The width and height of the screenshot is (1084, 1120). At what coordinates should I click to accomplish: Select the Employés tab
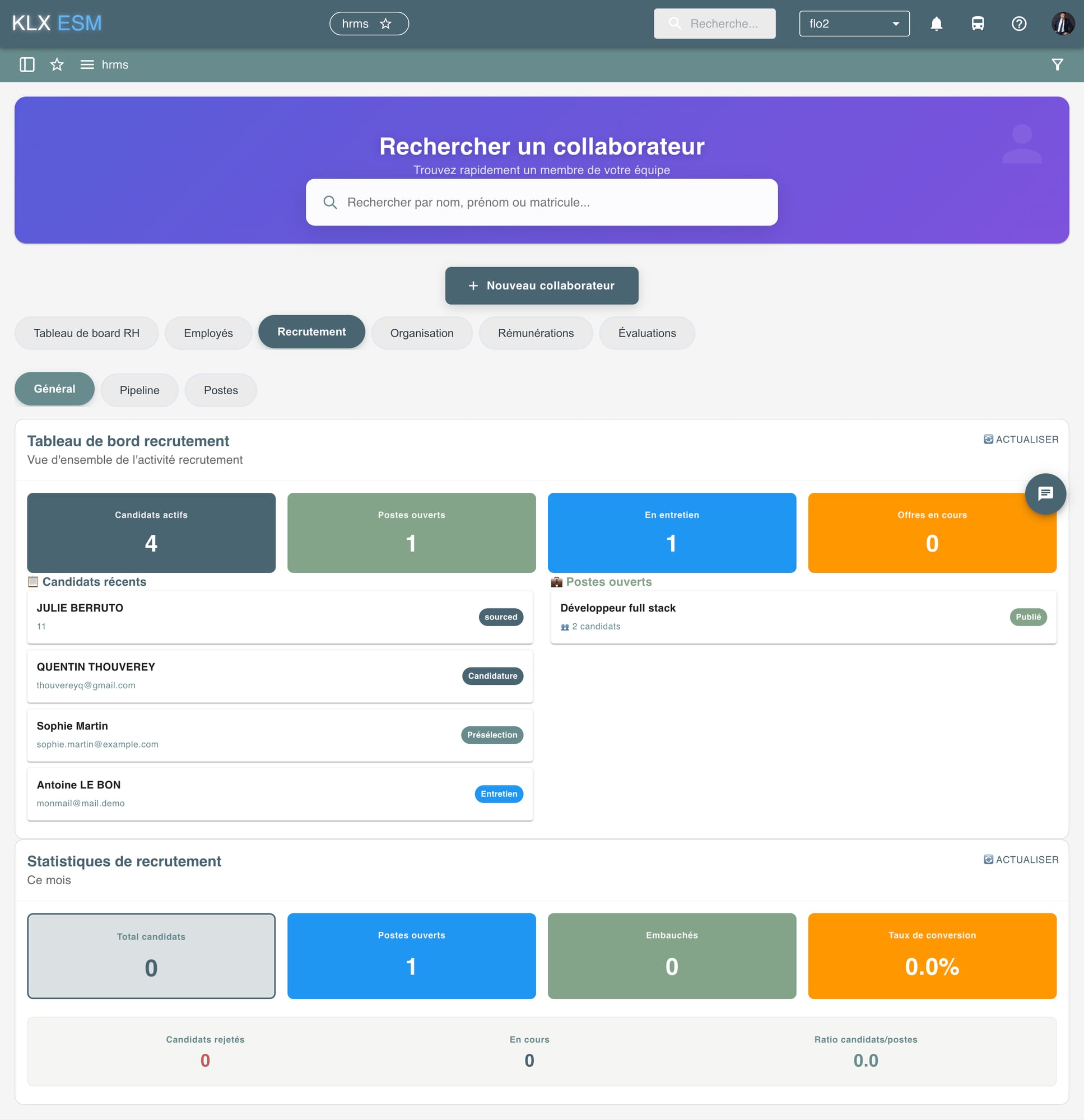(x=208, y=333)
